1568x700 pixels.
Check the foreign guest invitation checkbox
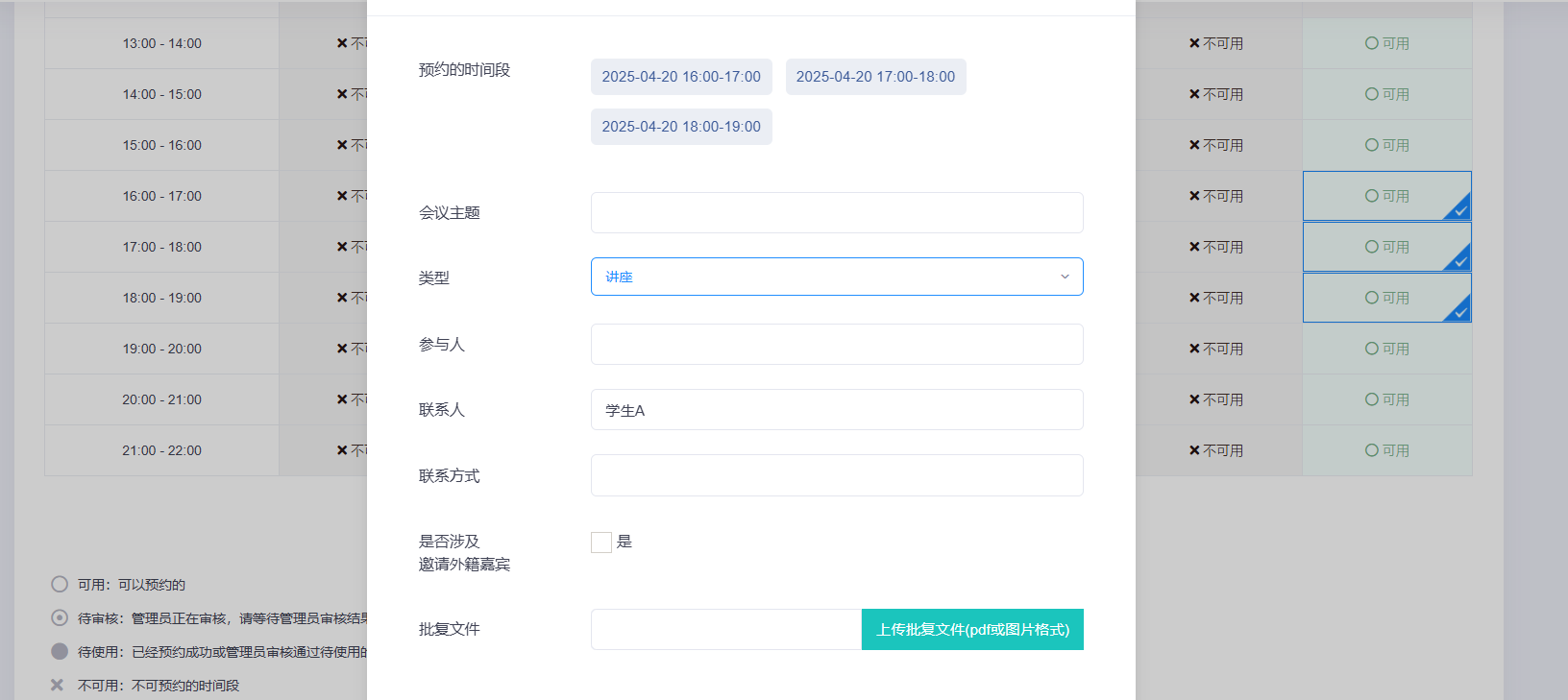601,543
